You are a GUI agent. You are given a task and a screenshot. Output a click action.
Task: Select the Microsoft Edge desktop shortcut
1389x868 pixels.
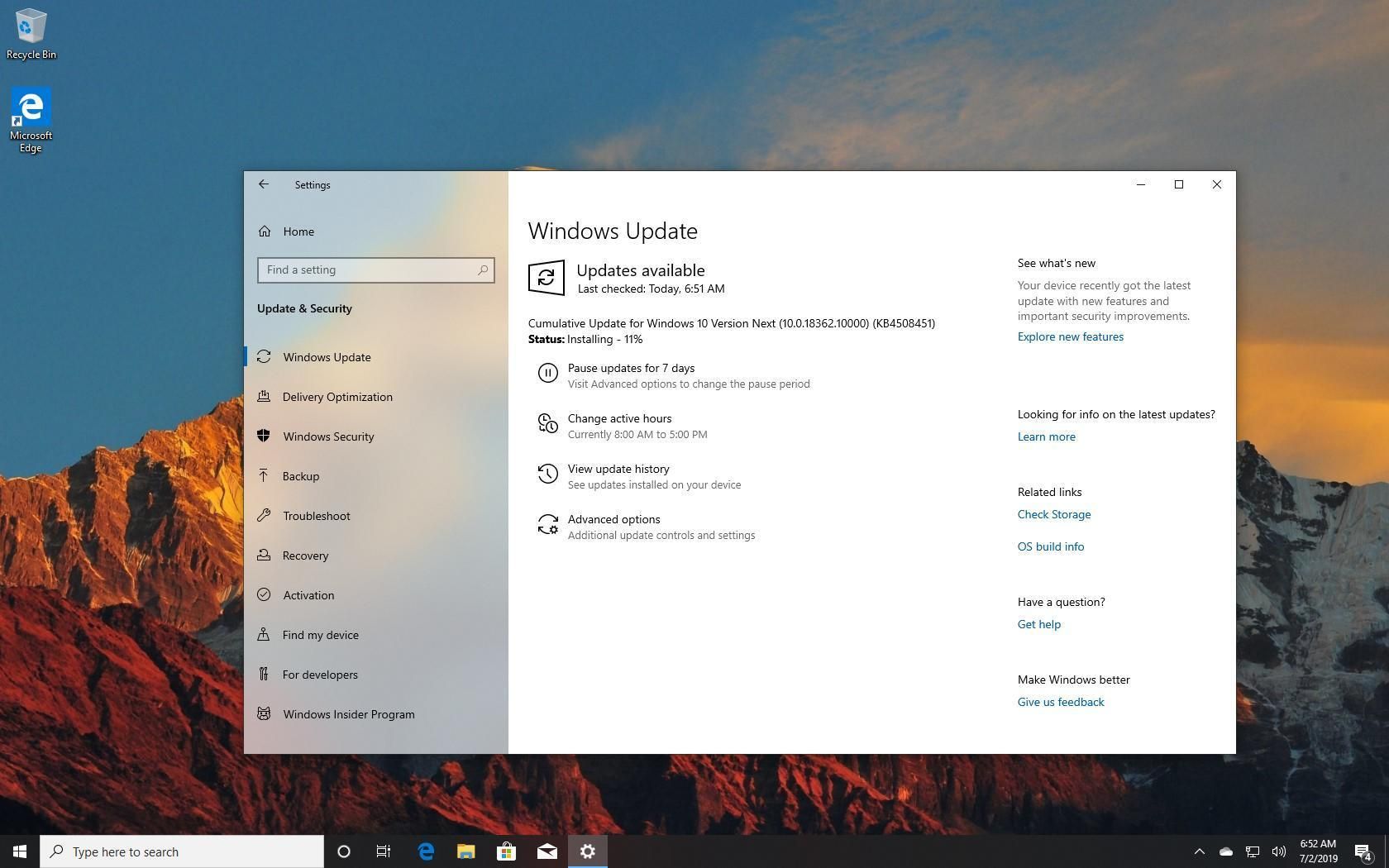pos(31,121)
